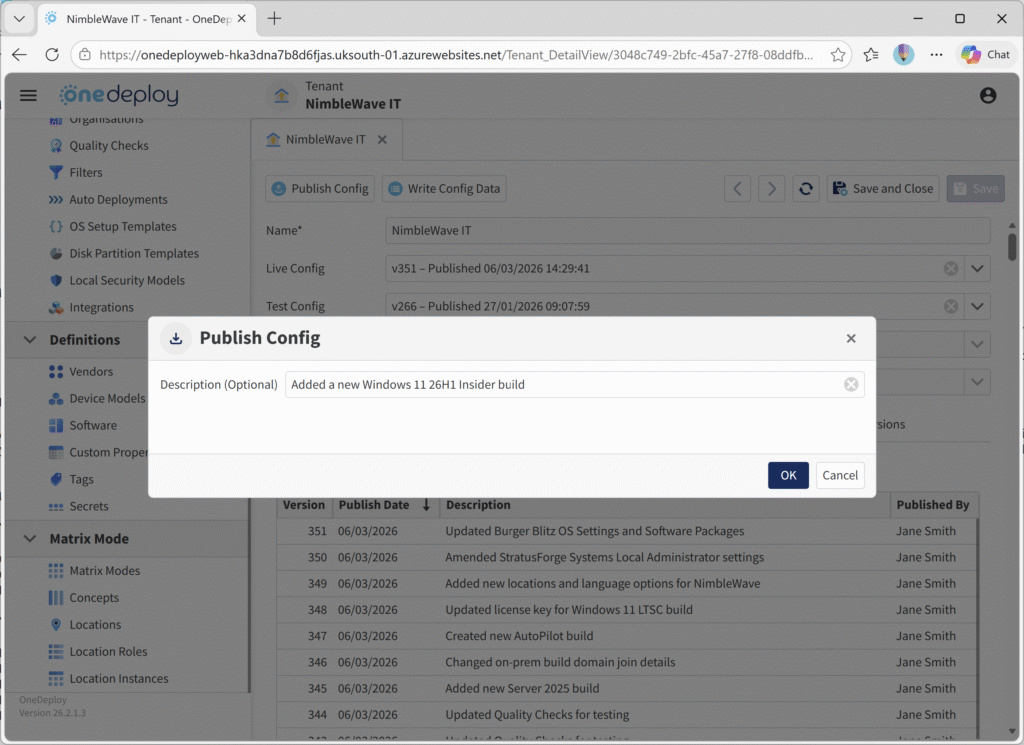
Task: Collapse the Matrix Mode section
Action: [x=29, y=539]
